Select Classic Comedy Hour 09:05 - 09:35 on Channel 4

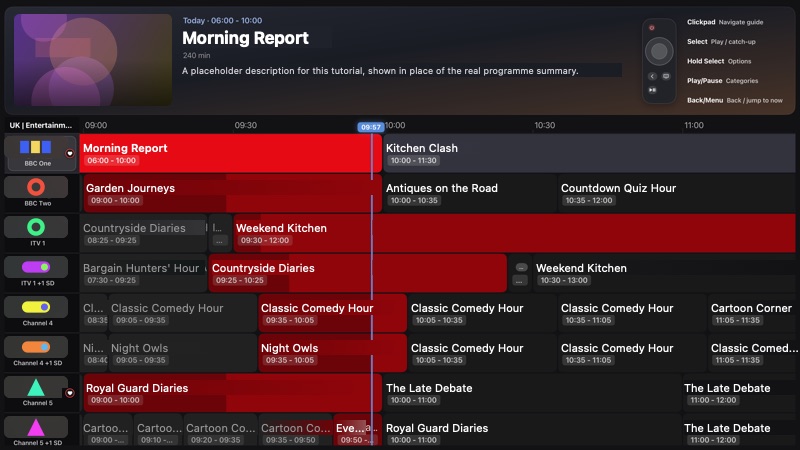(x=182, y=313)
